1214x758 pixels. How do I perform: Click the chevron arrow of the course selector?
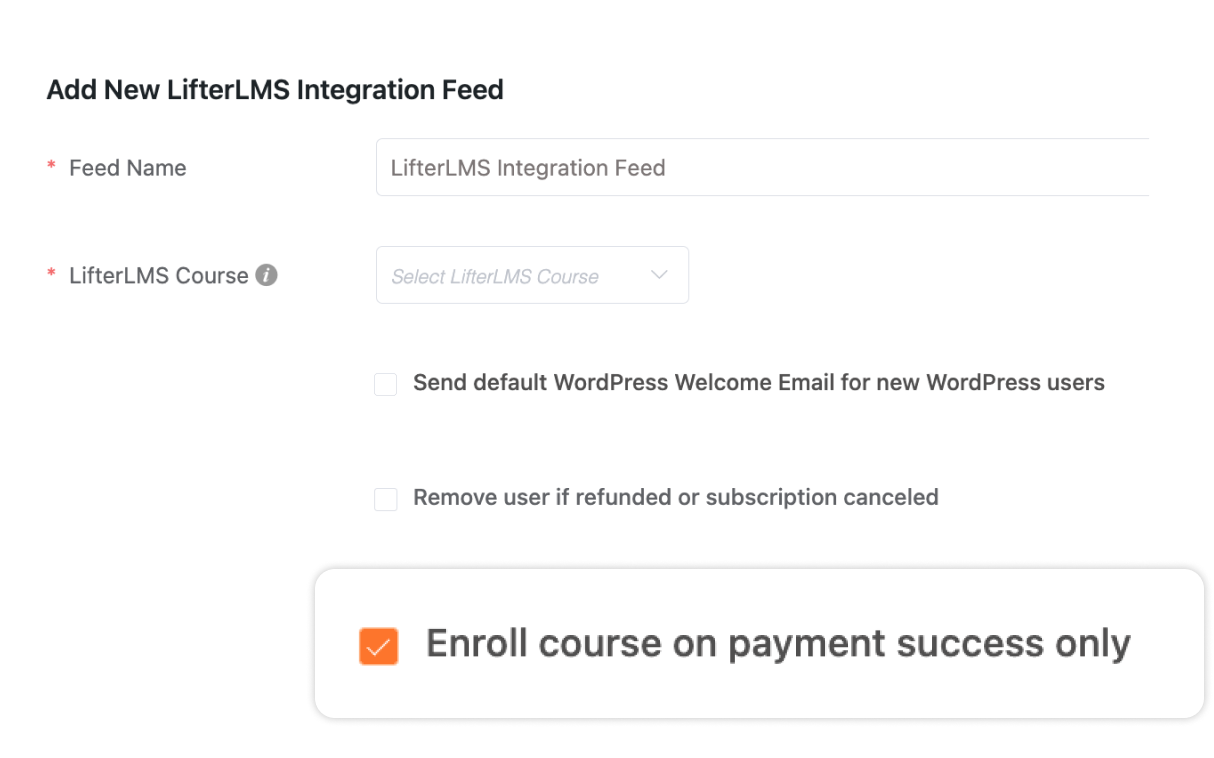(x=659, y=275)
